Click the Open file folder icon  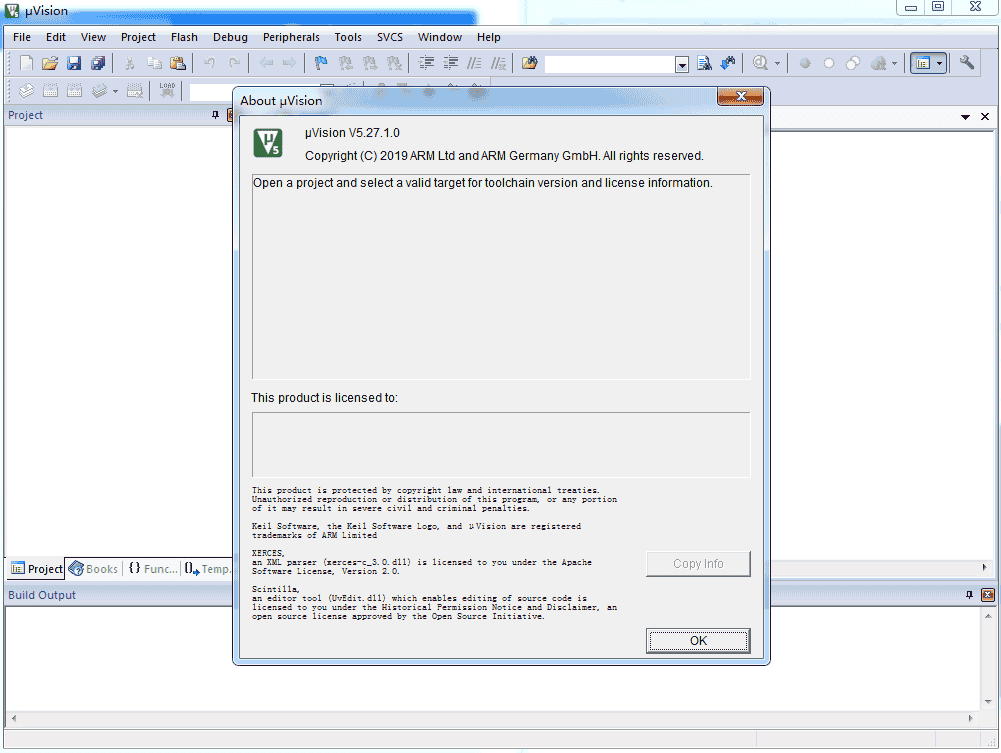tap(50, 63)
